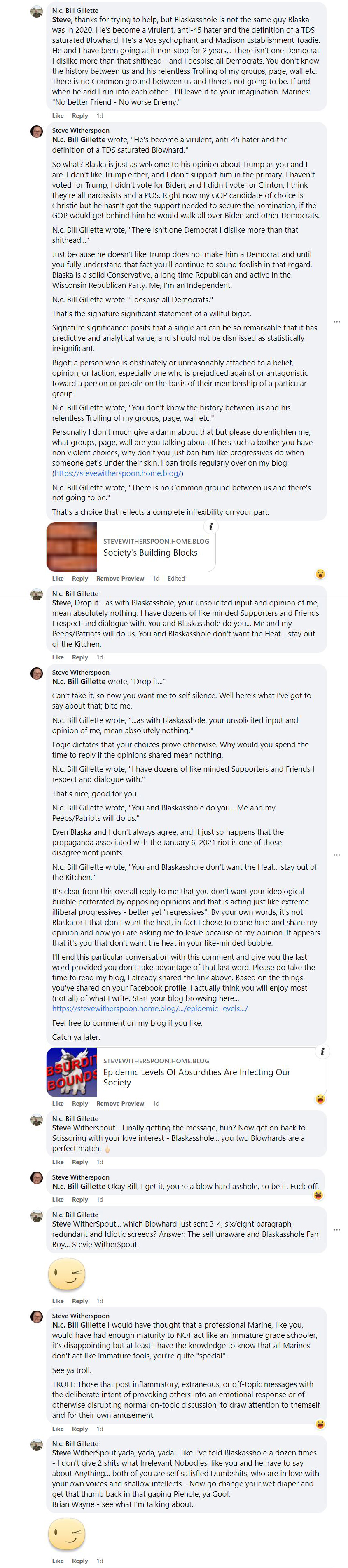This screenshot has width=348, height=1568.
Task: Open the wow reaction beside Society's Building Blocks preview
Action: click(320, 574)
